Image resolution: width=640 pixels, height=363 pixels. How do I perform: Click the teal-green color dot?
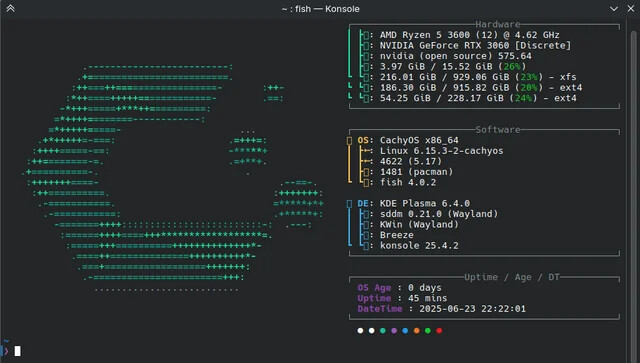[383, 331]
